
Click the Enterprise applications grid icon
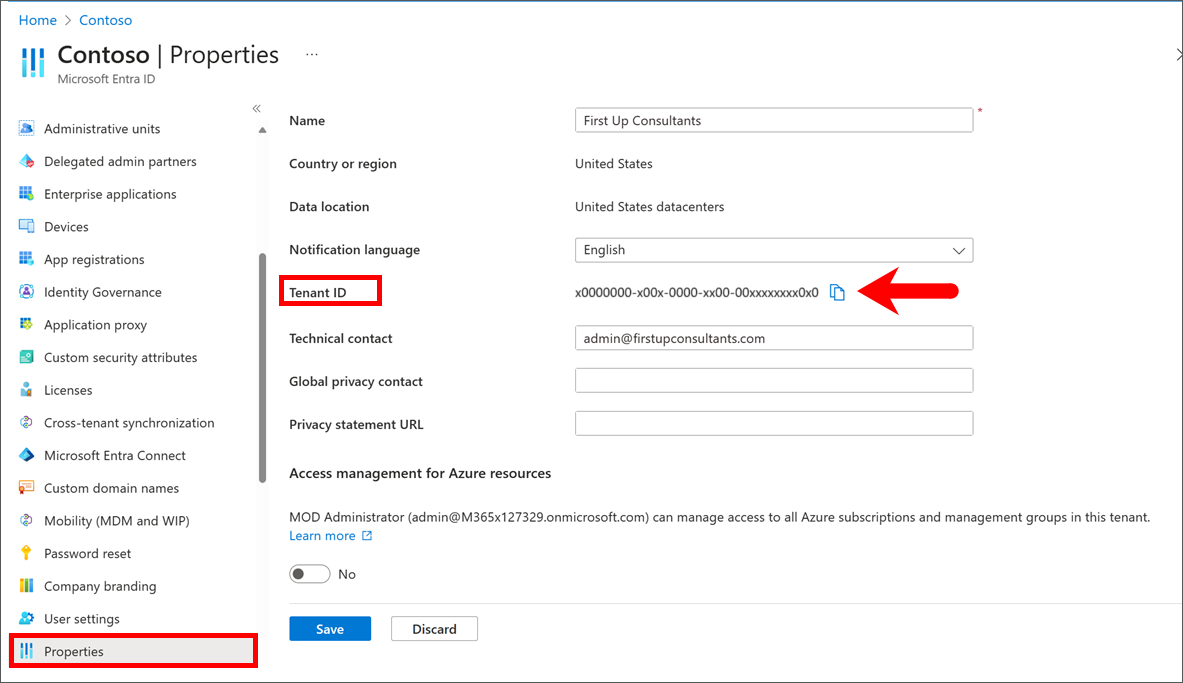(x=26, y=194)
